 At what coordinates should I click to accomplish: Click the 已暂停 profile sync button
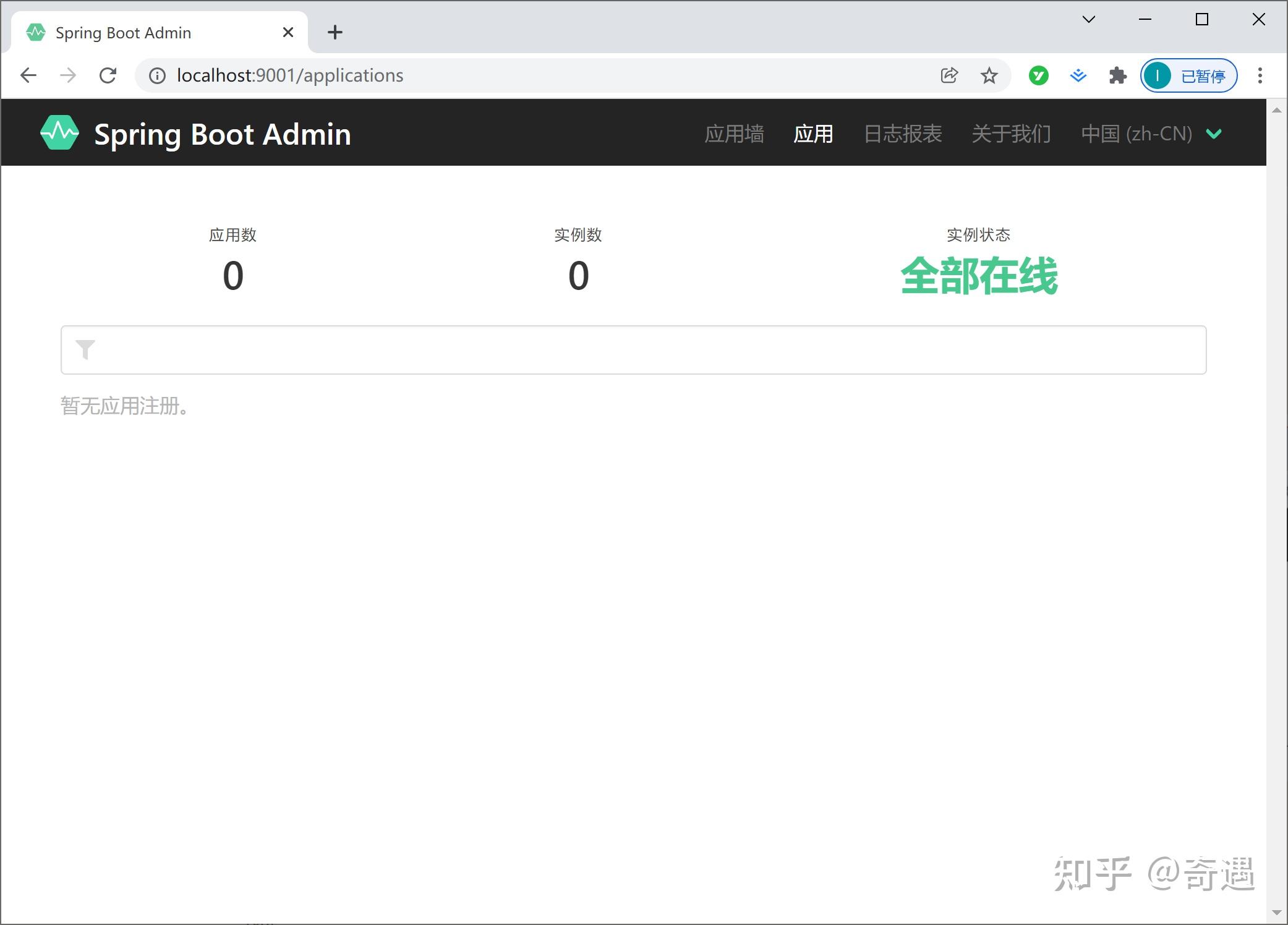(x=1187, y=75)
